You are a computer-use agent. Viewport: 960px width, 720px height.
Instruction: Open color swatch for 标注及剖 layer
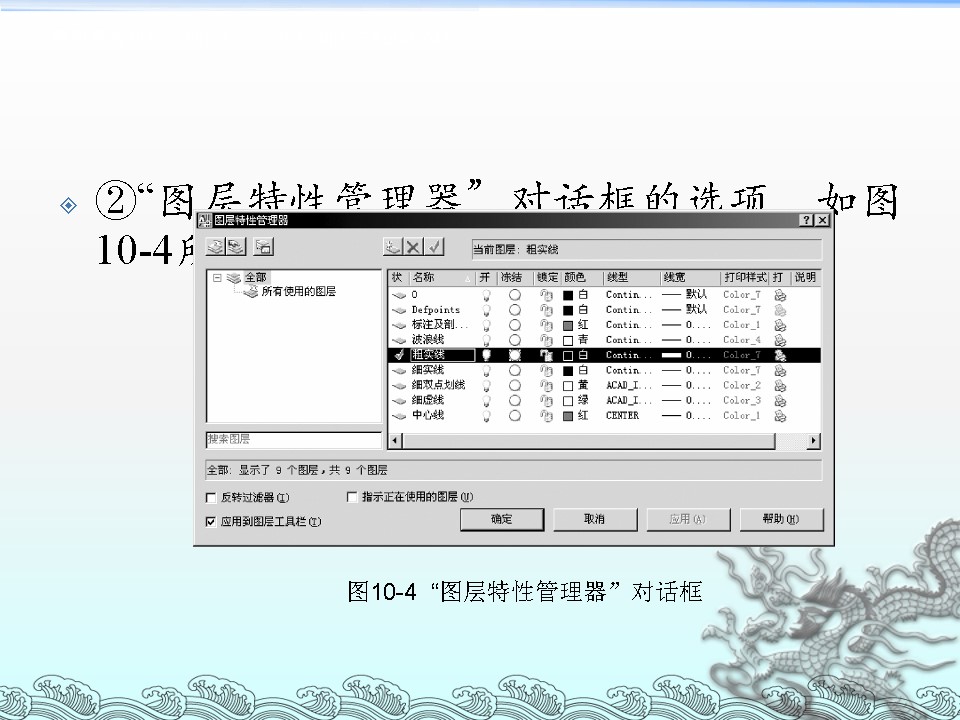tap(568, 325)
